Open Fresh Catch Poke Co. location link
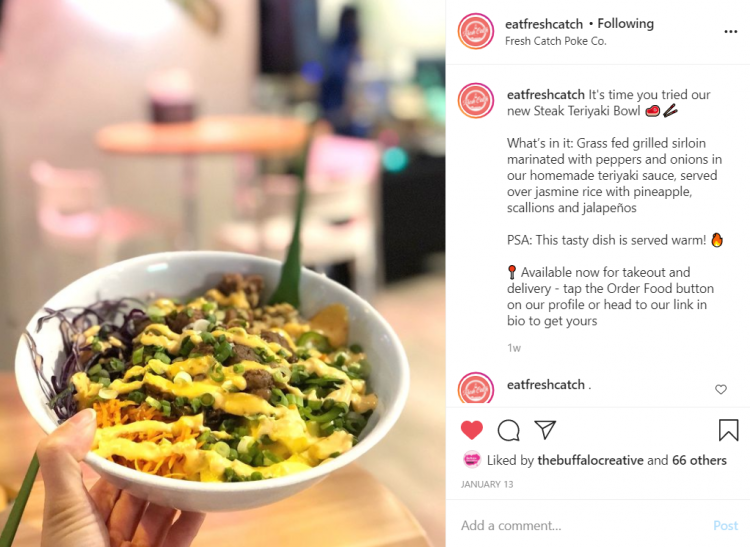The image size is (750, 547). click(555, 41)
